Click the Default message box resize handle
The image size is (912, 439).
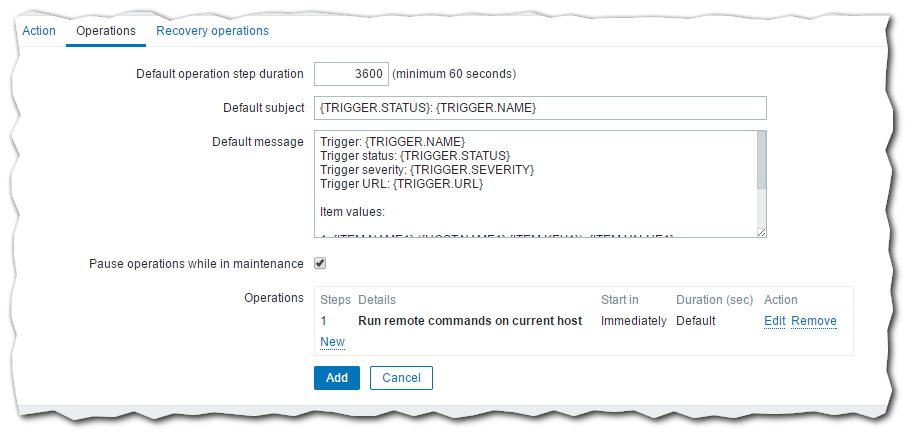(761, 232)
